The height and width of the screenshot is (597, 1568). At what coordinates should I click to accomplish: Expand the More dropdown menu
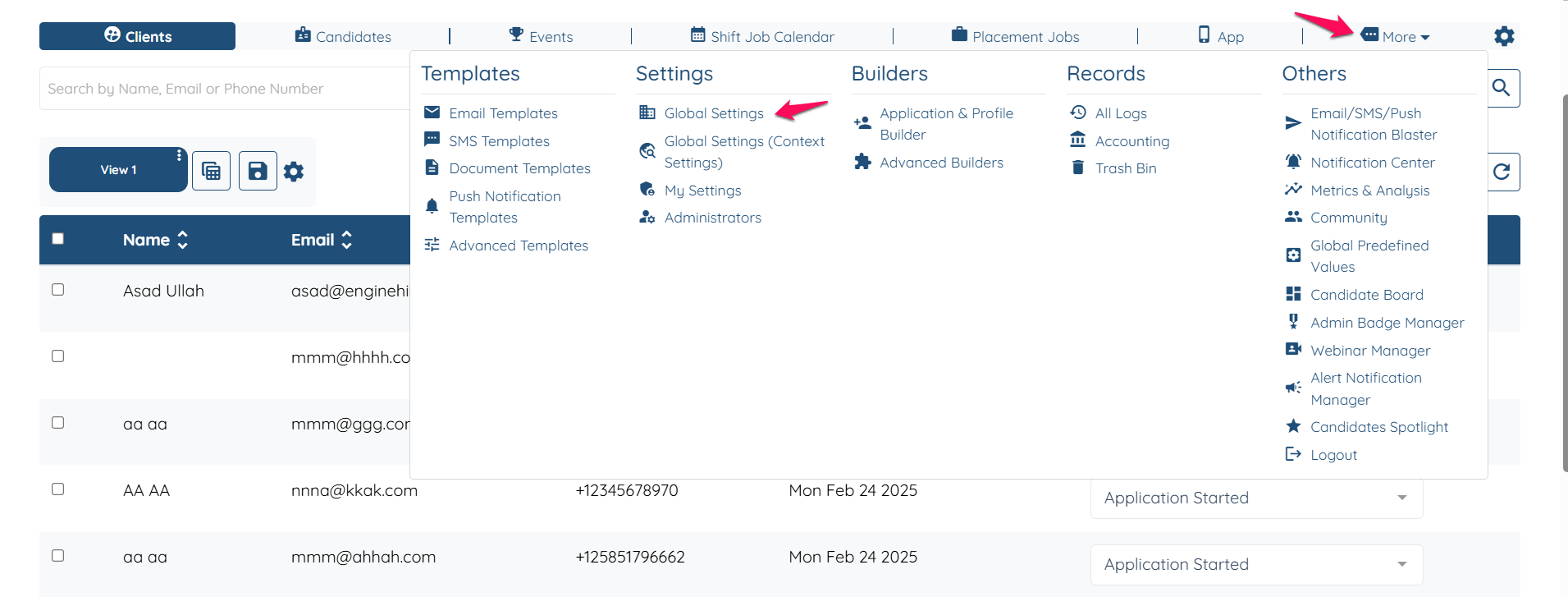(1396, 36)
